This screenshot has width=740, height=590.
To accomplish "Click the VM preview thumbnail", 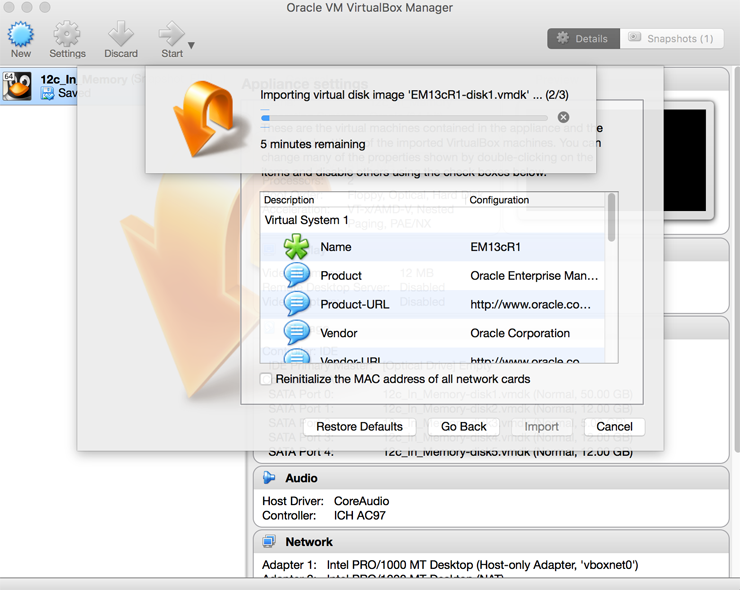I will tap(684, 160).
